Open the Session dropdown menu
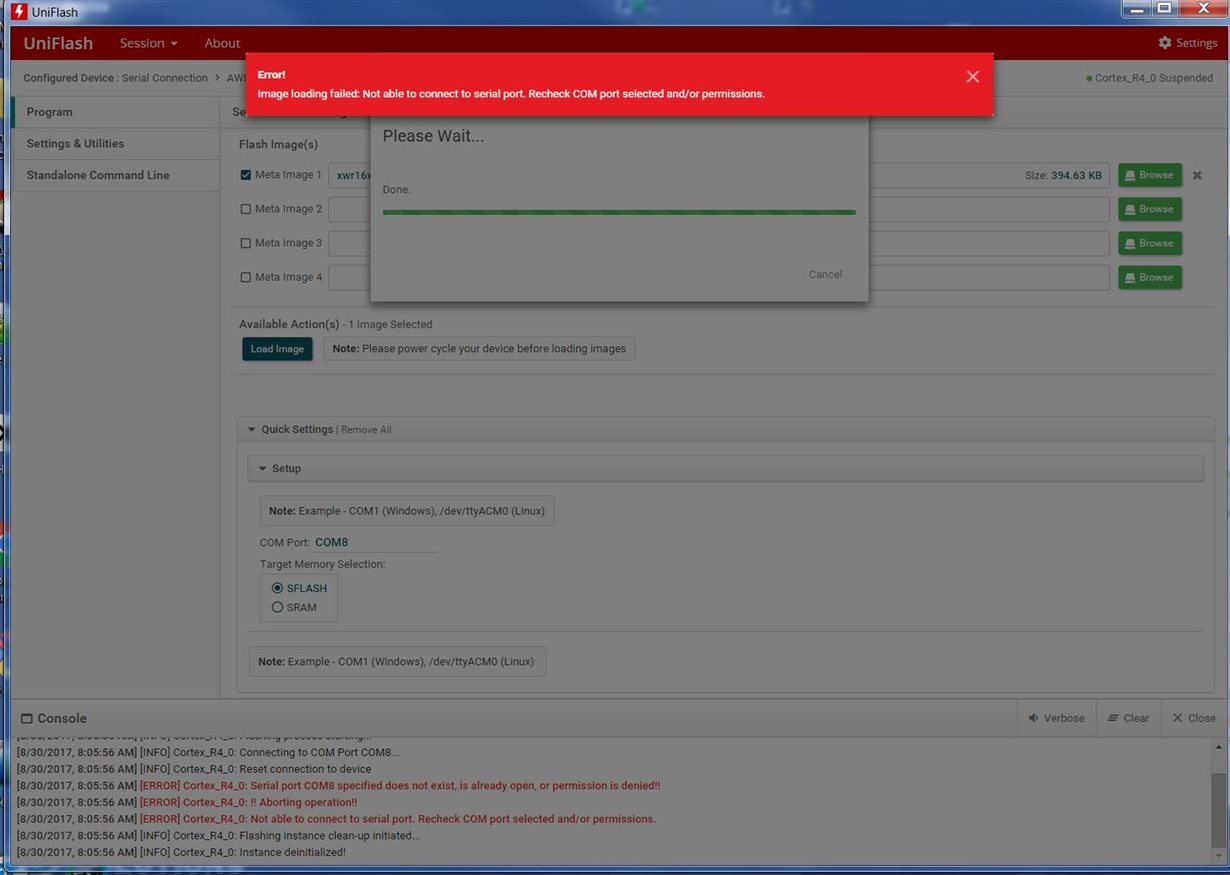The height and width of the screenshot is (875, 1230). coord(148,43)
